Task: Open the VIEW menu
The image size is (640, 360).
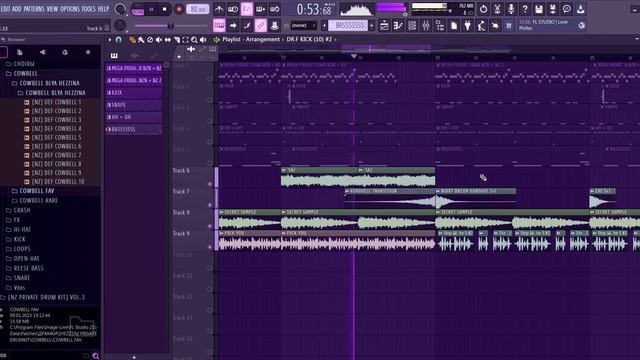Action: pos(52,9)
